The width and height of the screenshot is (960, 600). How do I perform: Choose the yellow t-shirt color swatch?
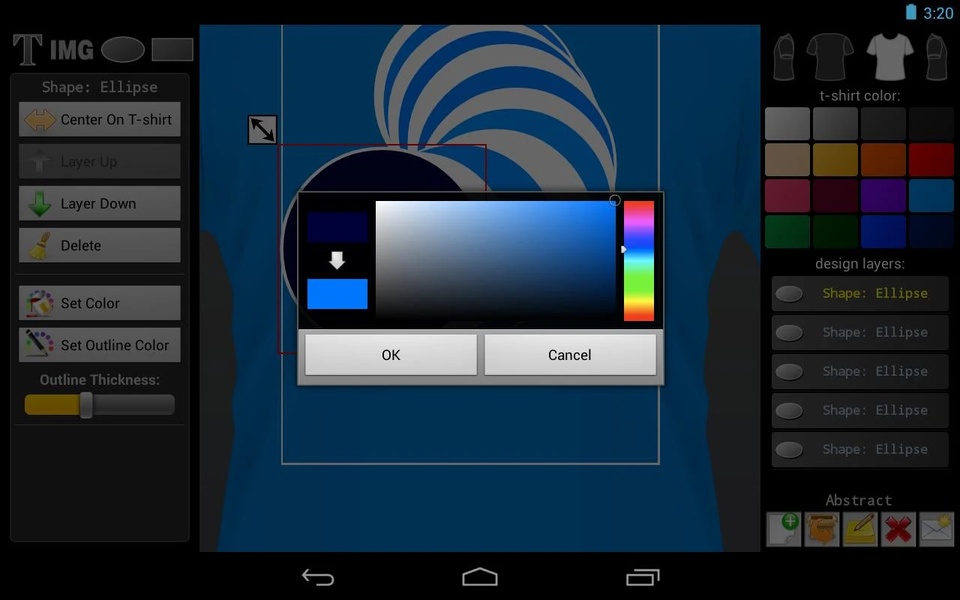point(835,159)
